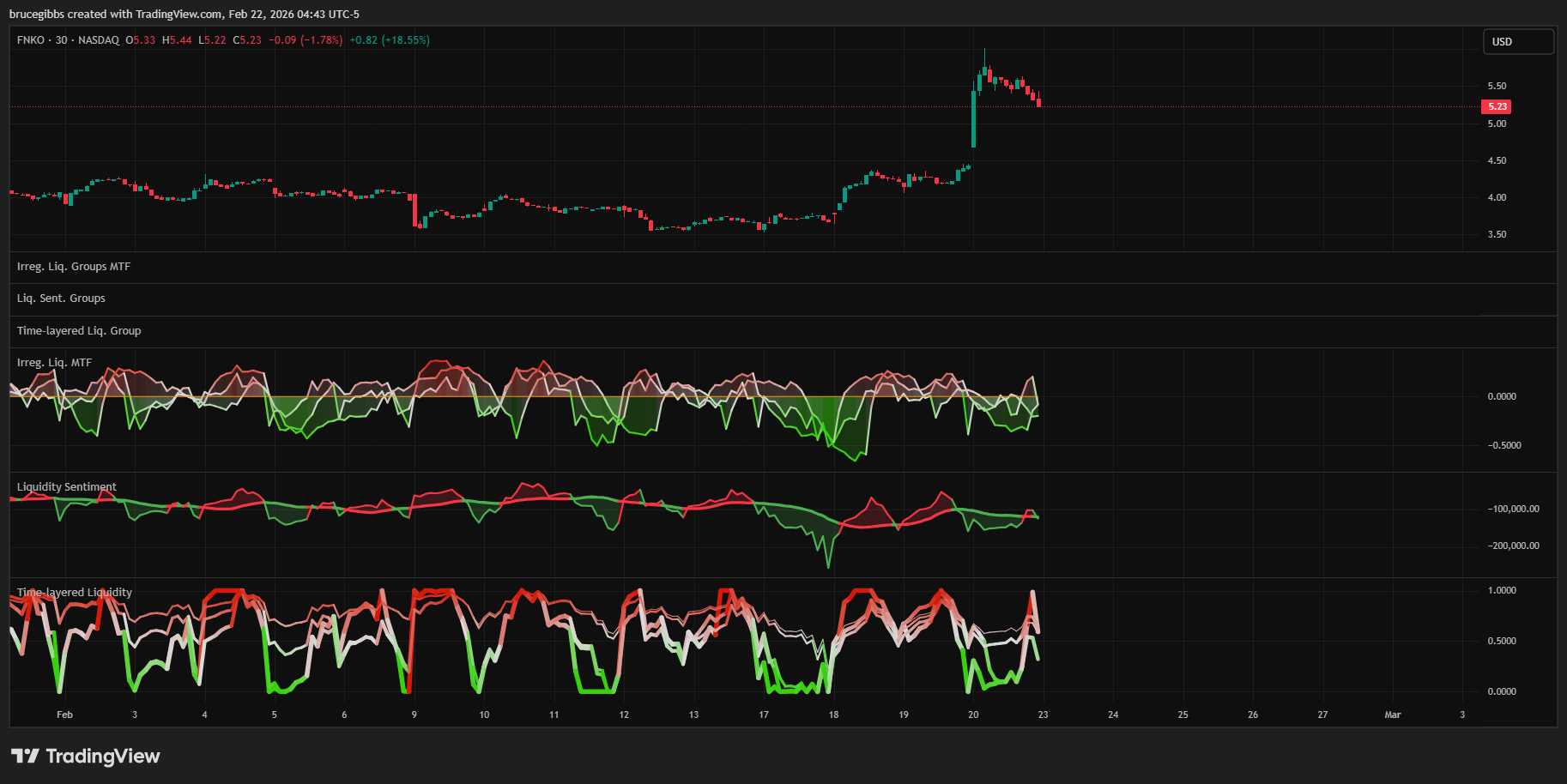Expand the Time-layered Liq. Group pane

(79, 331)
